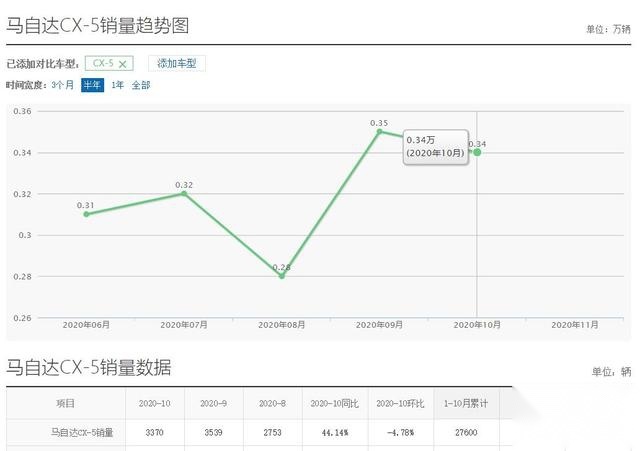
Task: Click the 0.34万 tooltip box
Action: coord(436,147)
